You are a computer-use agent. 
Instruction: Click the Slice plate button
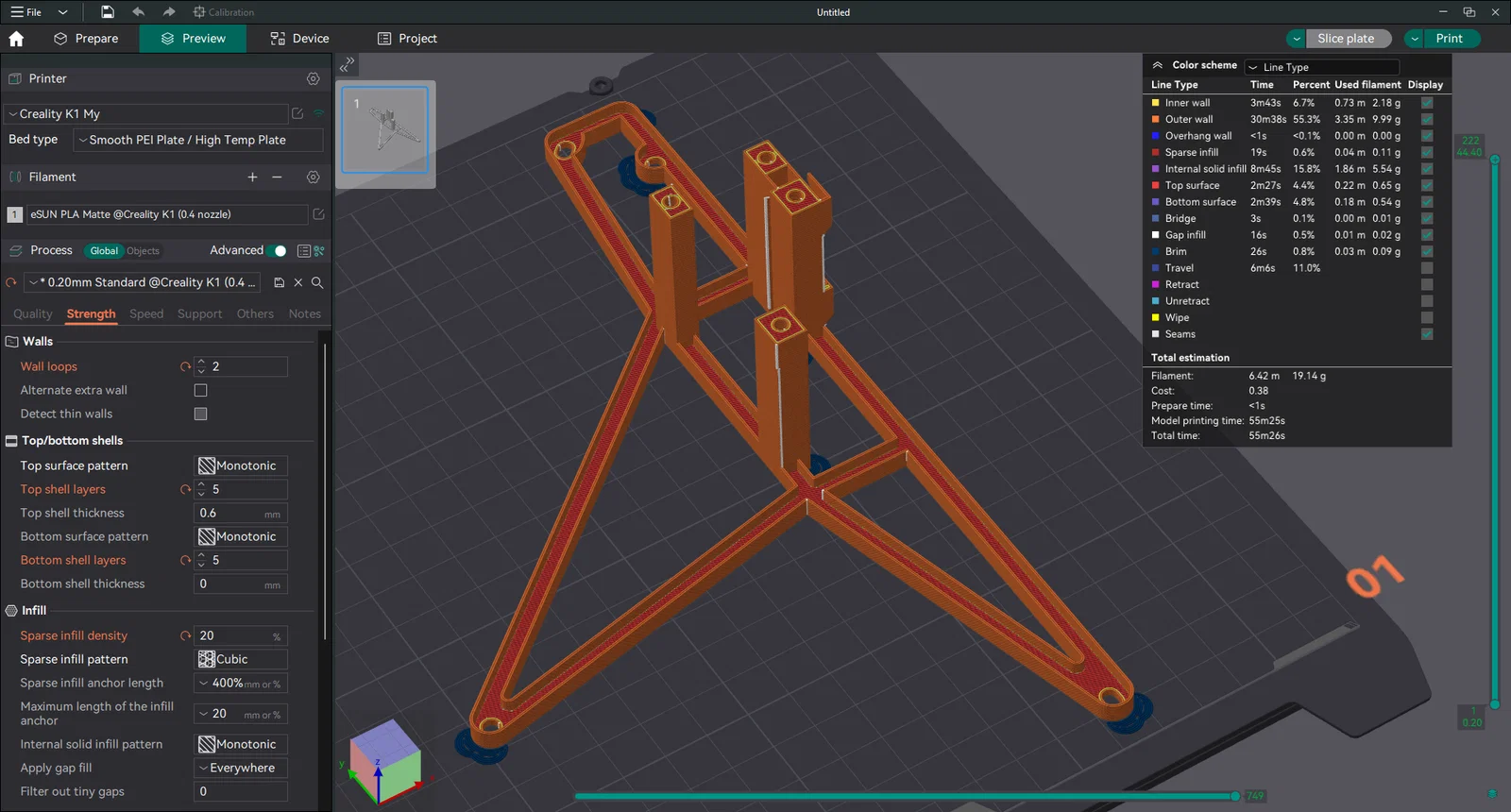coord(1346,39)
